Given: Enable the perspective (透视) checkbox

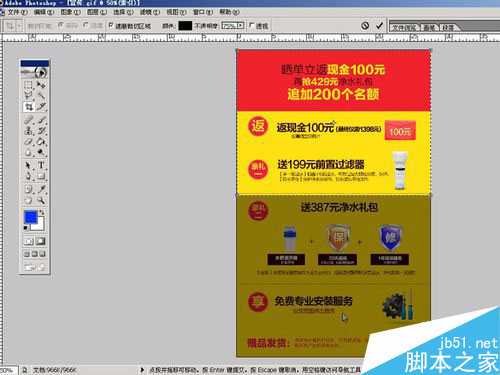Looking at the screenshot, I should coord(251,25).
